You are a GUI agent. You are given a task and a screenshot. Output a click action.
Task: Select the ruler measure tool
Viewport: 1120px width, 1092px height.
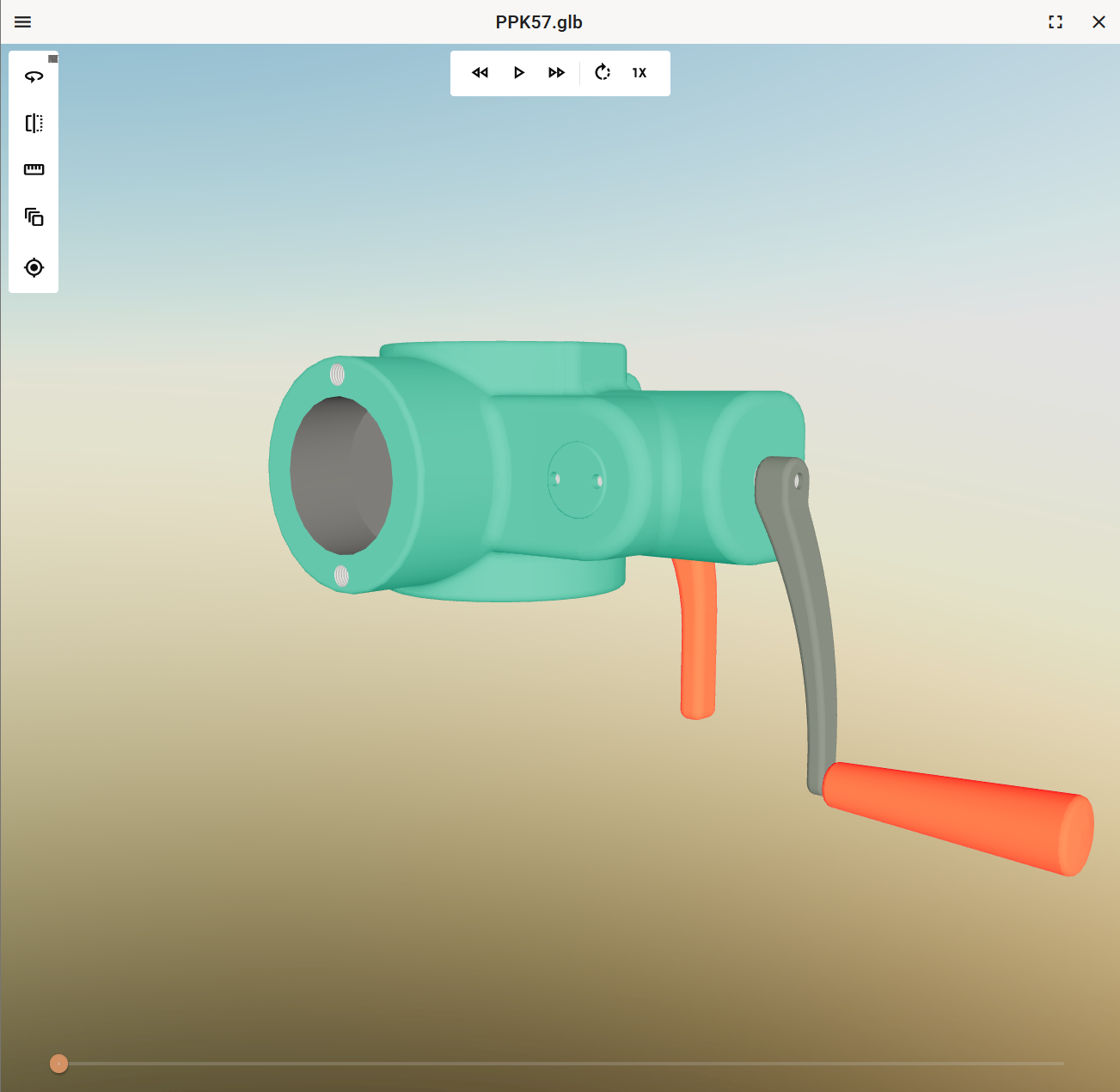[34, 169]
